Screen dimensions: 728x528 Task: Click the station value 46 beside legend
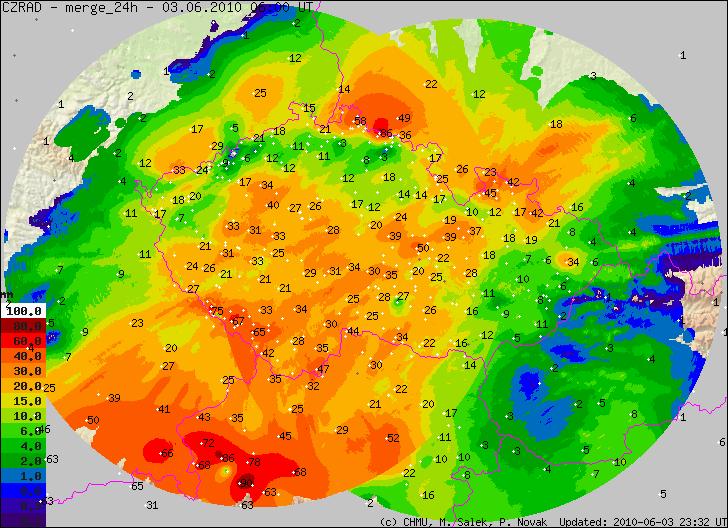pyautogui.click(x=45, y=429)
